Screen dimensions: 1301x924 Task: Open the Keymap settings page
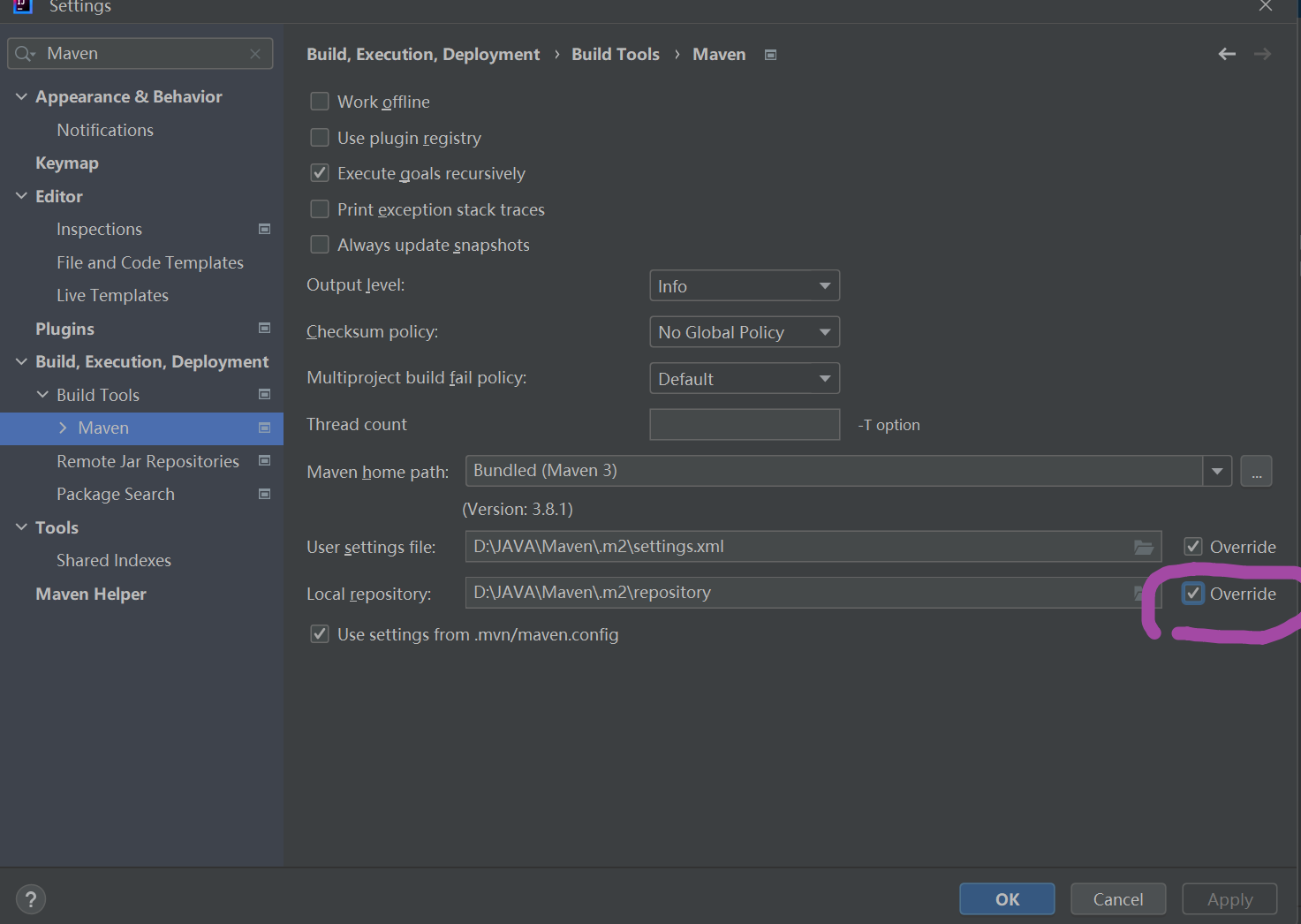[x=67, y=163]
